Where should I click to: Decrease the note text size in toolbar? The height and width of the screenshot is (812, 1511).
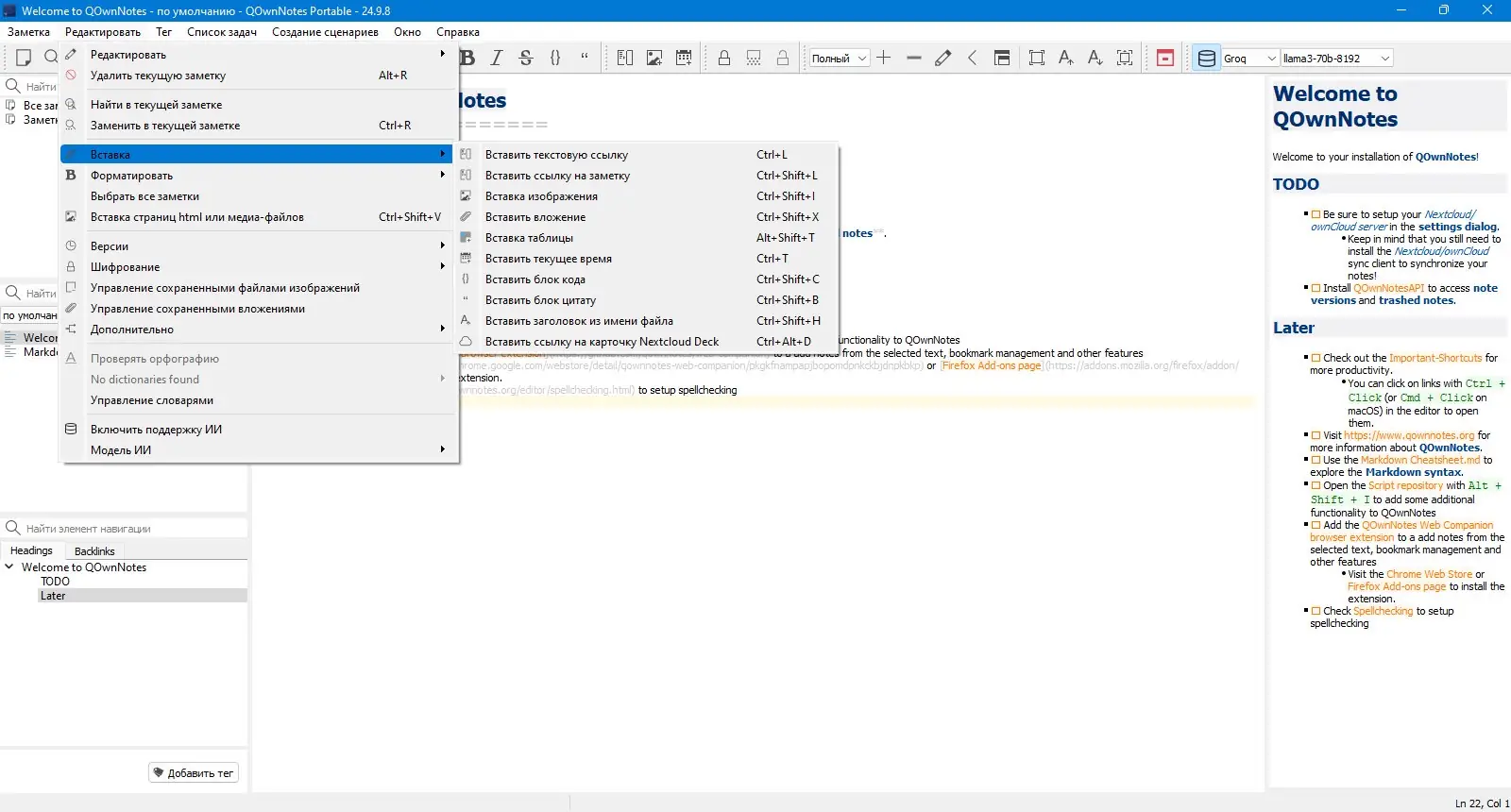(1095, 58)
